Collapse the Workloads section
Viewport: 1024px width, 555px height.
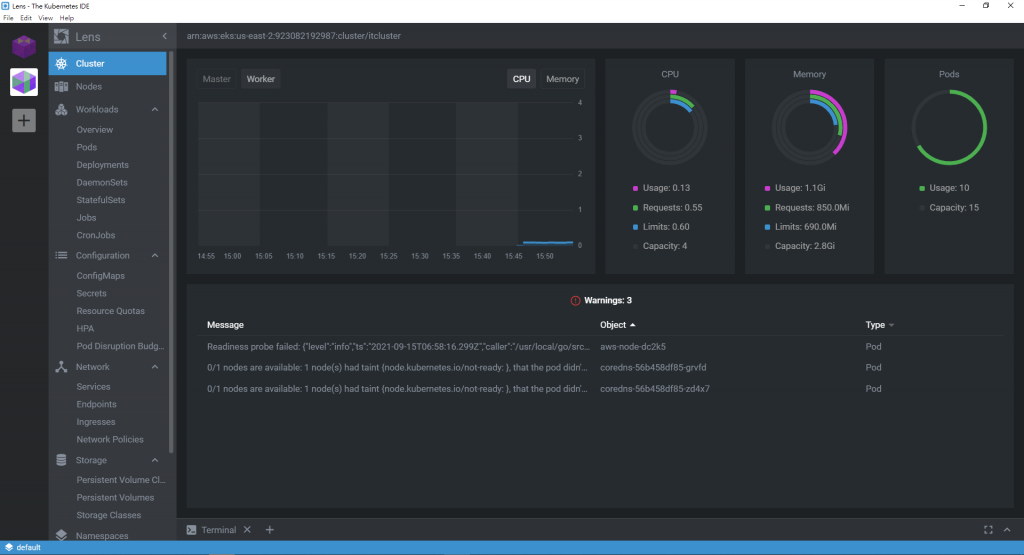[x=155, y=109]
